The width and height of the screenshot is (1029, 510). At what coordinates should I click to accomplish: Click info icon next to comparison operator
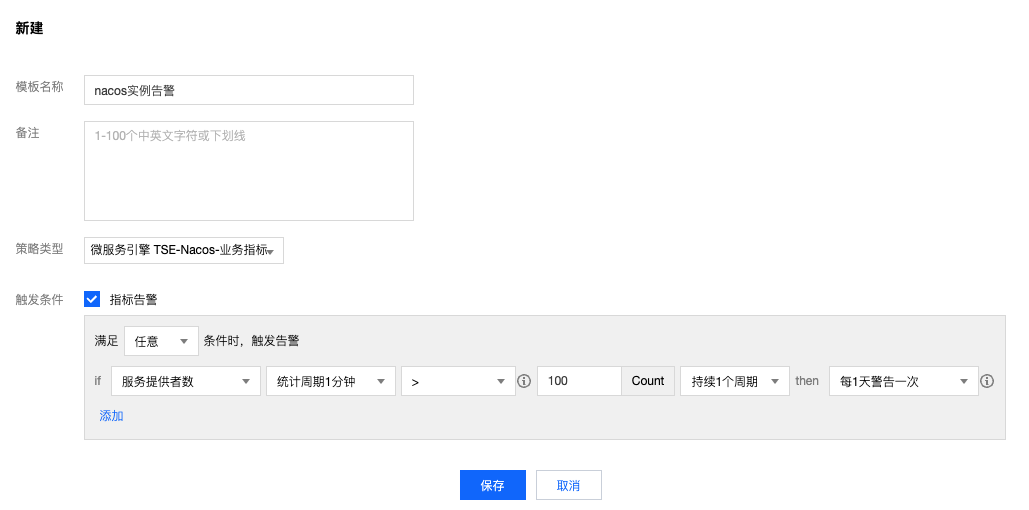tap(524, 381)
